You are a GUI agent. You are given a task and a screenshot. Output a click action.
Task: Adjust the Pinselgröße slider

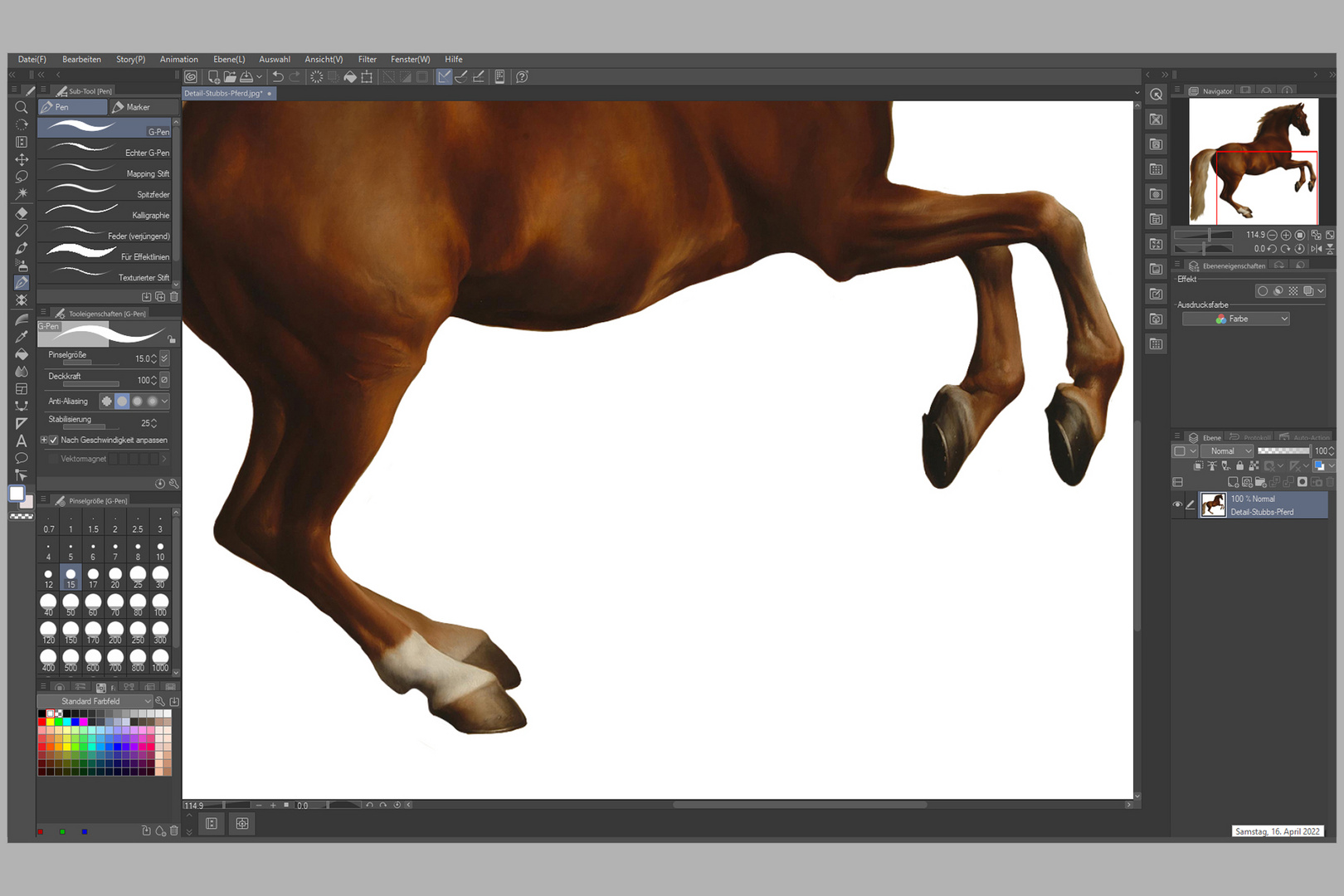tap(91, 363)
